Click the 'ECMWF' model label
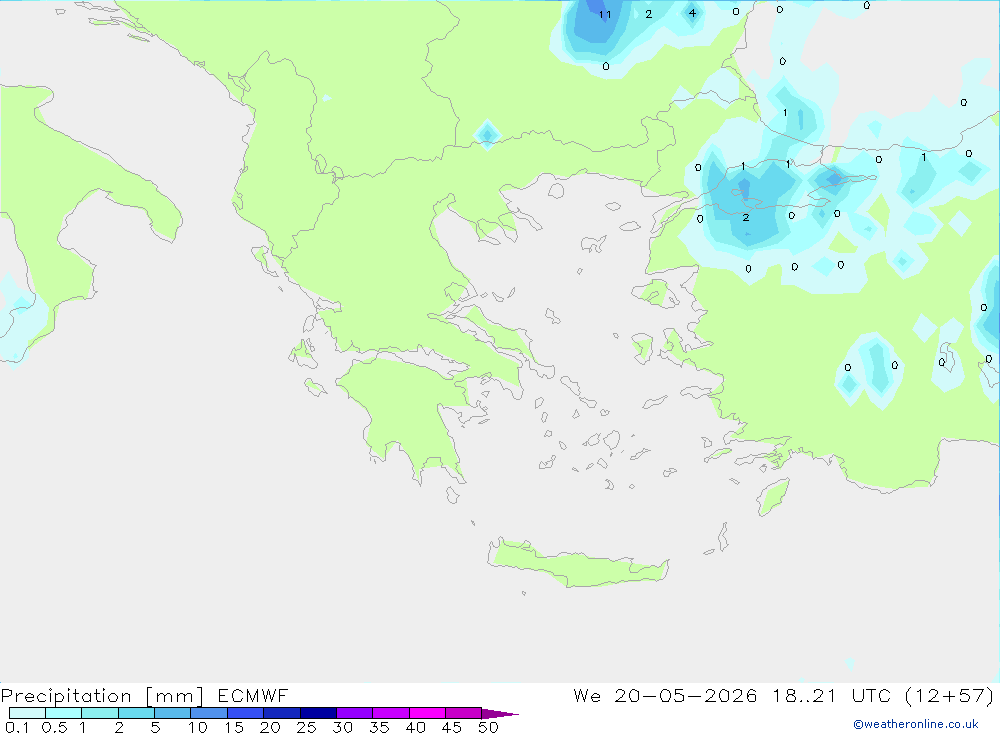Screen dimensions: 1000x733 click(x=253, y=695)
